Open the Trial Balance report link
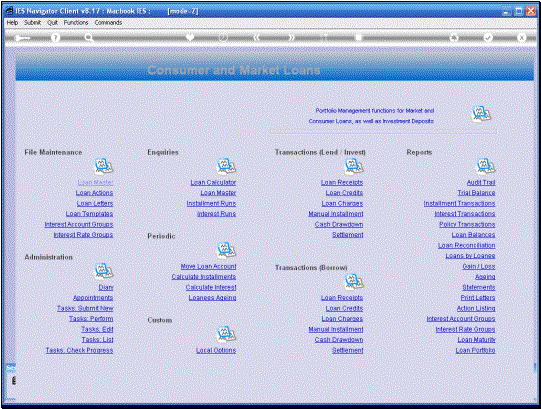The image size is (541, 409). [476, 193]
